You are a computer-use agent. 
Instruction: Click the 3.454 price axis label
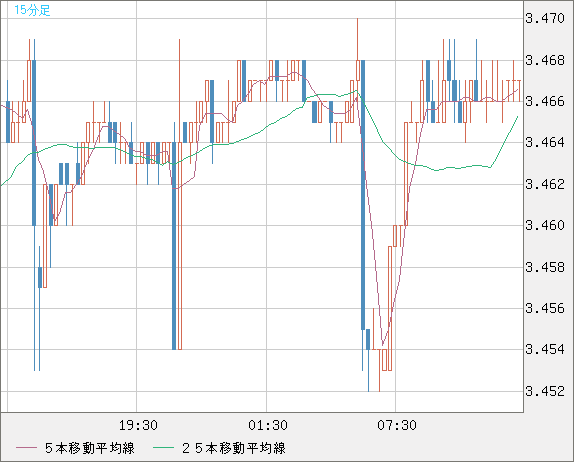click(x=545, y=349)
